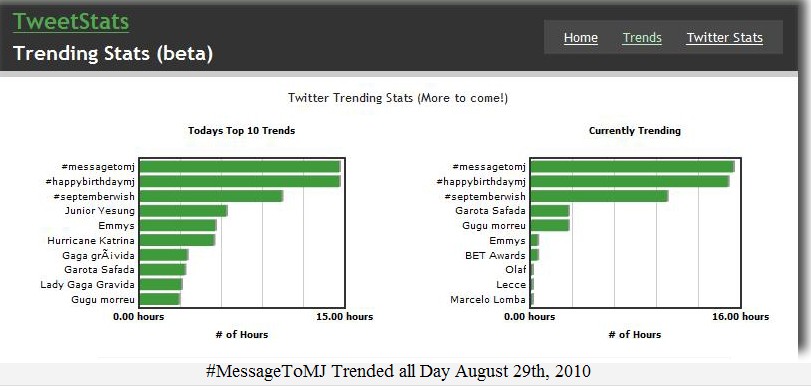Screen dimensions: 811x390
Task: Select #messagetomj bar in Todays Top 10
Action: (240, 167)
